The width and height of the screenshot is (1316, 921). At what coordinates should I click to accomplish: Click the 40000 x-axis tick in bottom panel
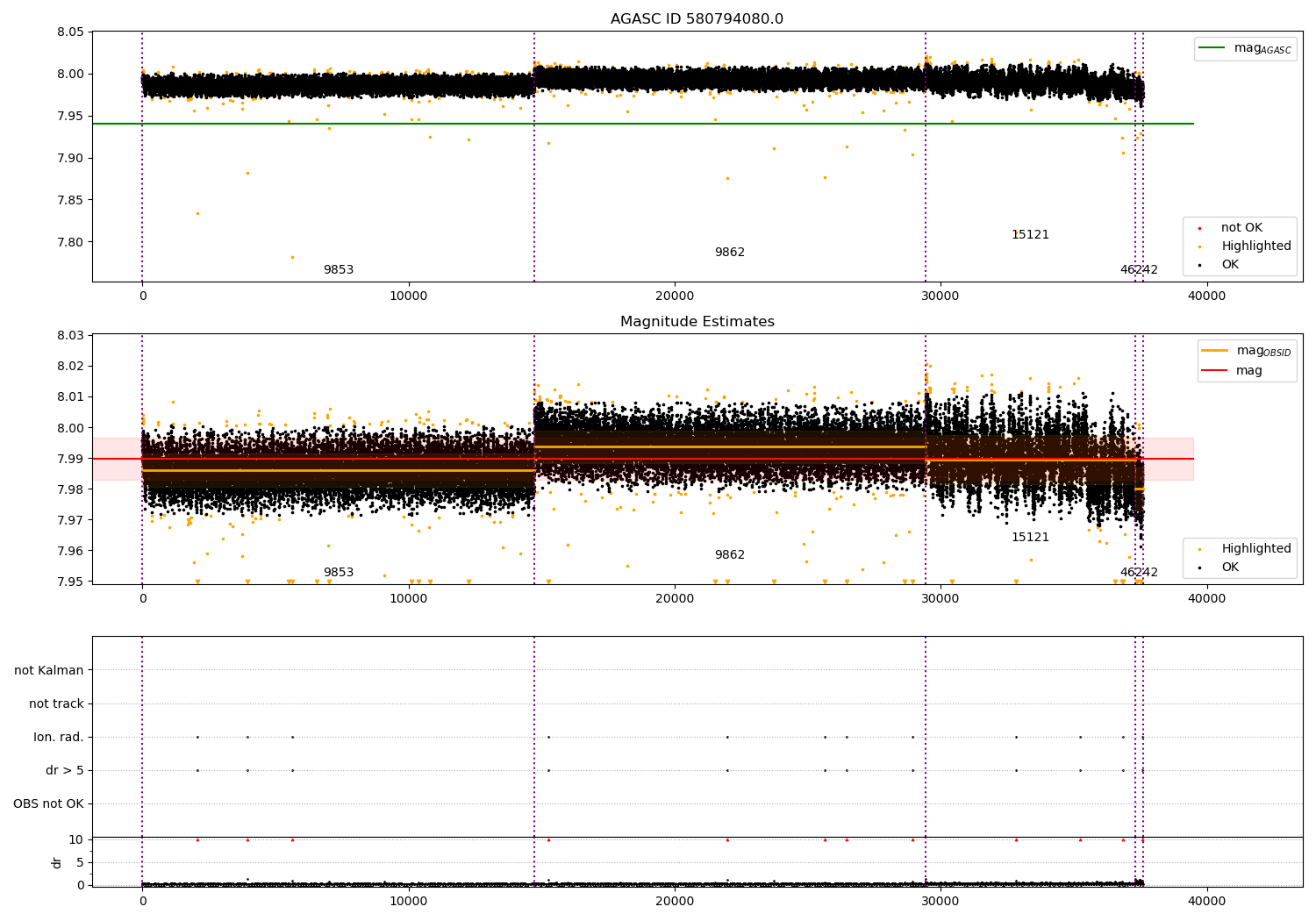pos(1206,901)
